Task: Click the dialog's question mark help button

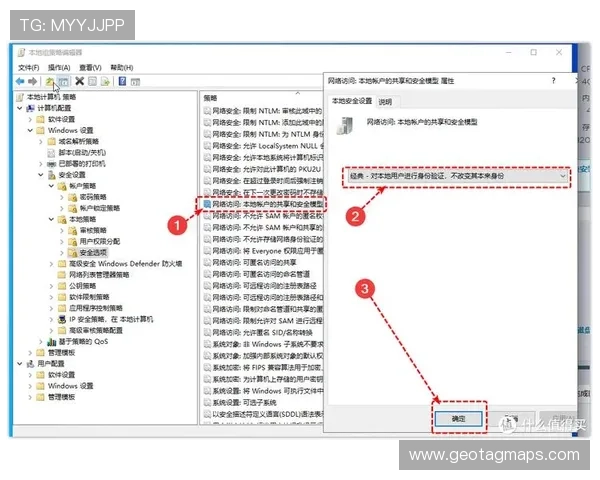Action: (553, 80)
